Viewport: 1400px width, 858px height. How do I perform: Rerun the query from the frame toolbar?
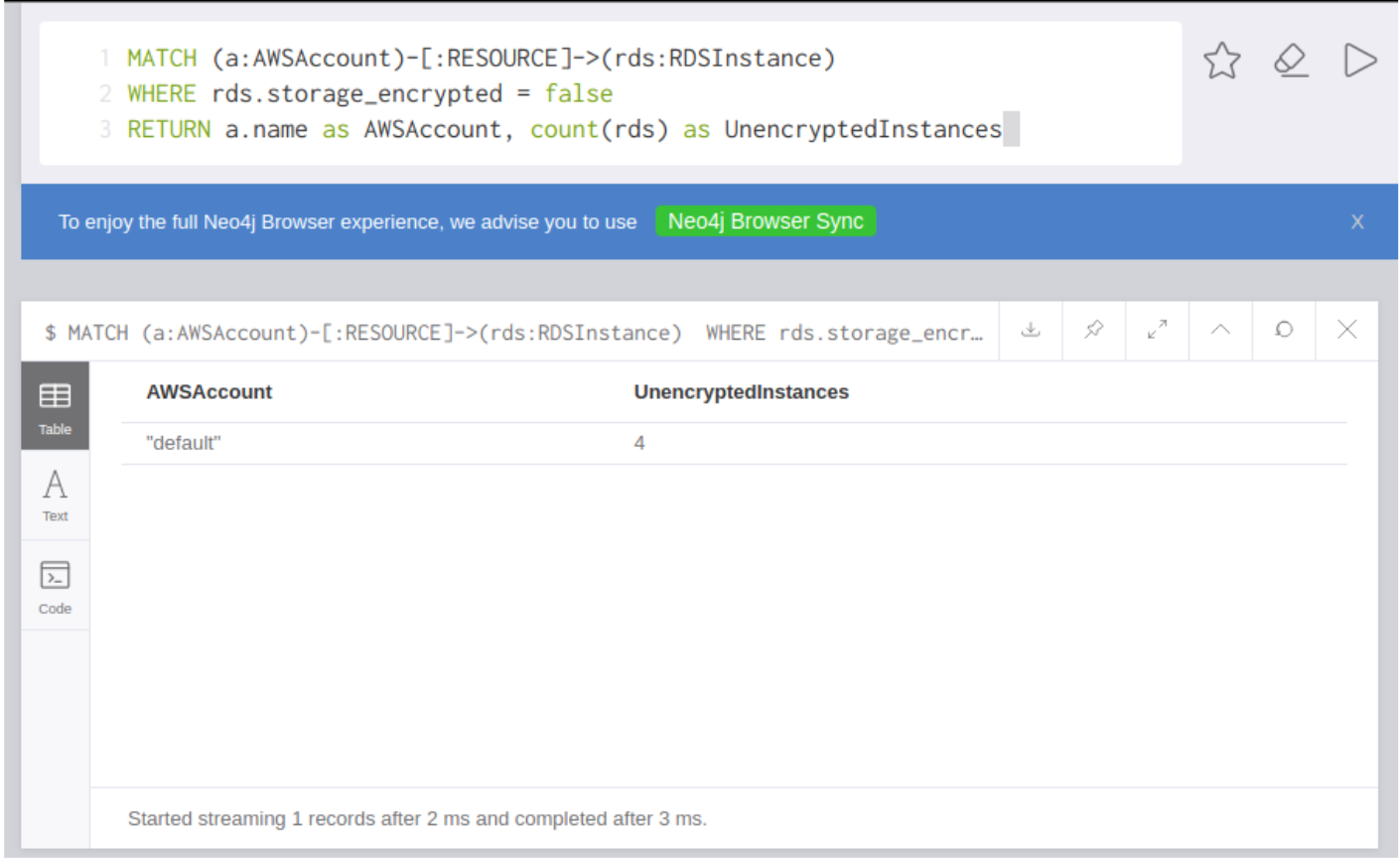(1284, 330)
